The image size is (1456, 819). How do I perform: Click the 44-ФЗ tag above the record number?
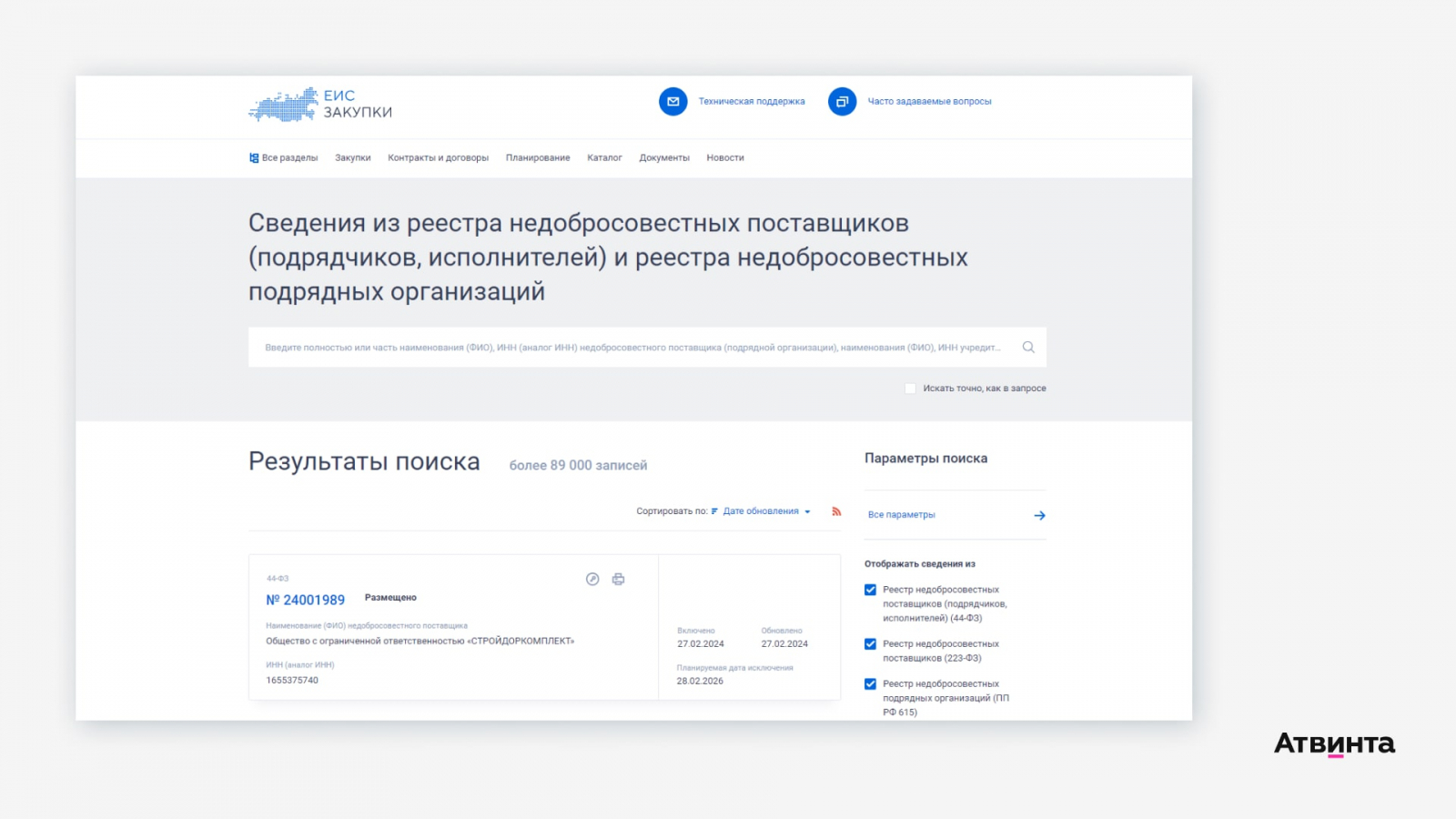click(278, 579)
